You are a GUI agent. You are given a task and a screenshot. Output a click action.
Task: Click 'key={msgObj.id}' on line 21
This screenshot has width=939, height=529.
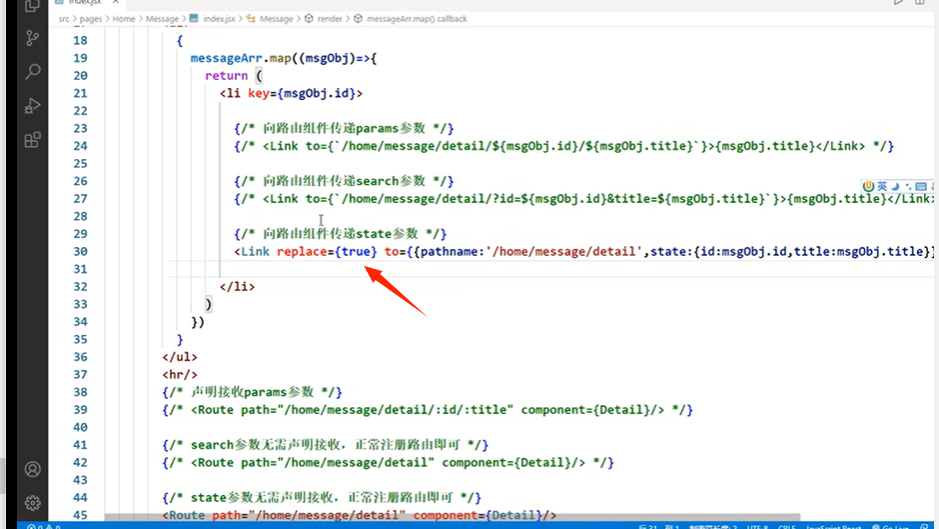[x=302, y=93]
